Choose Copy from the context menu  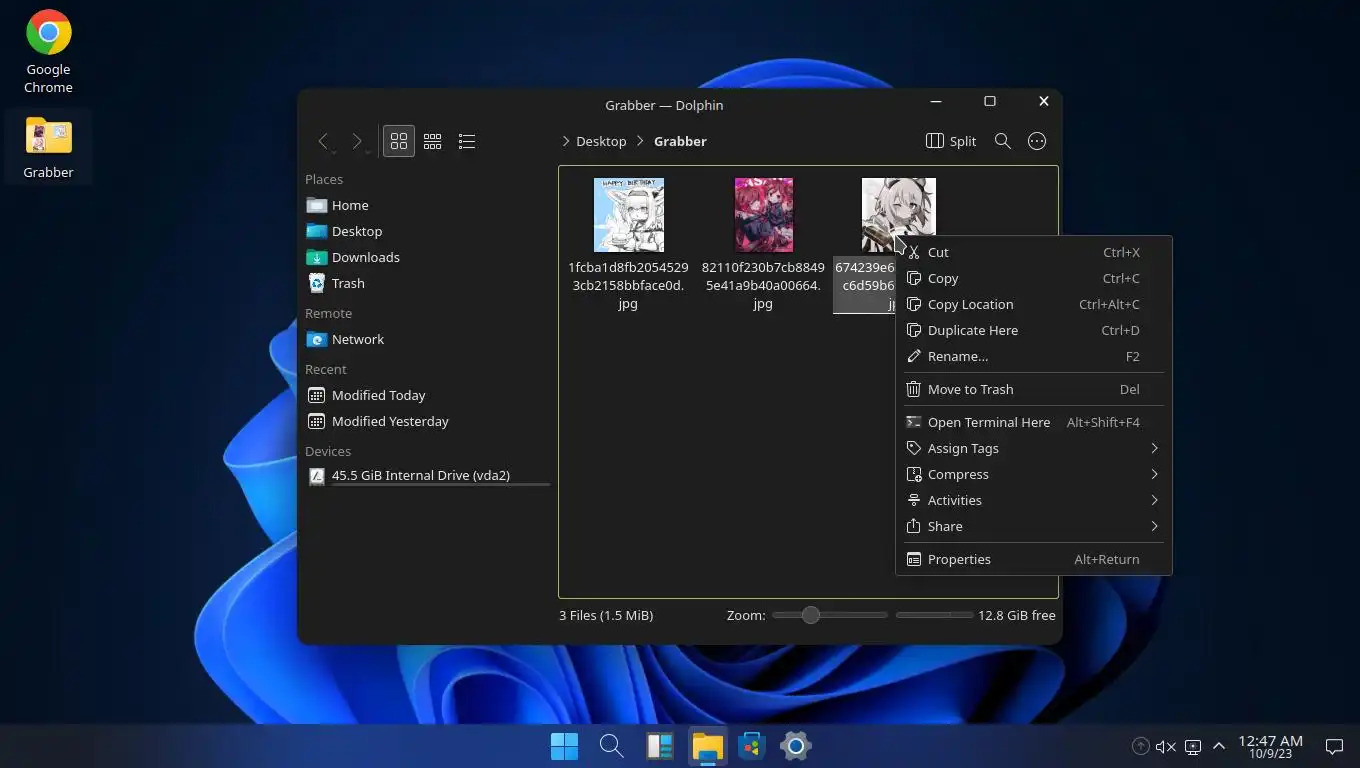[x=1033, y=278]
